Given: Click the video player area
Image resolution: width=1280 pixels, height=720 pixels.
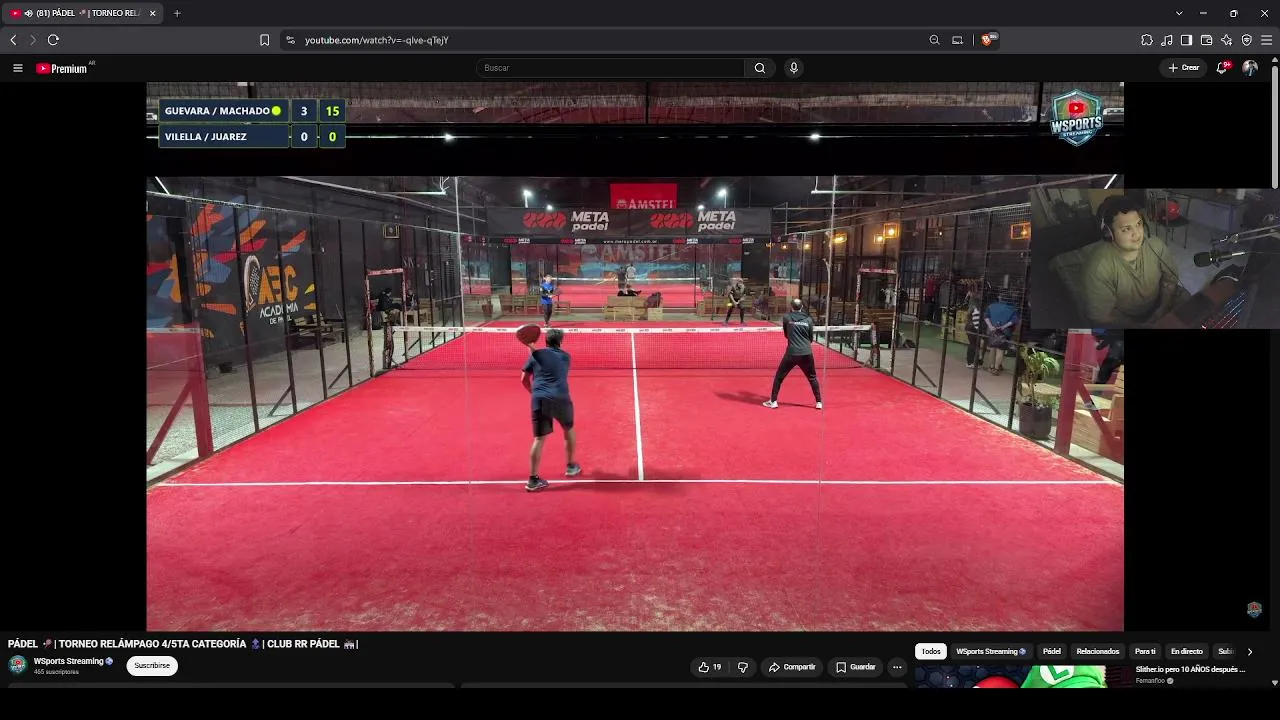Looking at the screenshot, I should point(635,356).
